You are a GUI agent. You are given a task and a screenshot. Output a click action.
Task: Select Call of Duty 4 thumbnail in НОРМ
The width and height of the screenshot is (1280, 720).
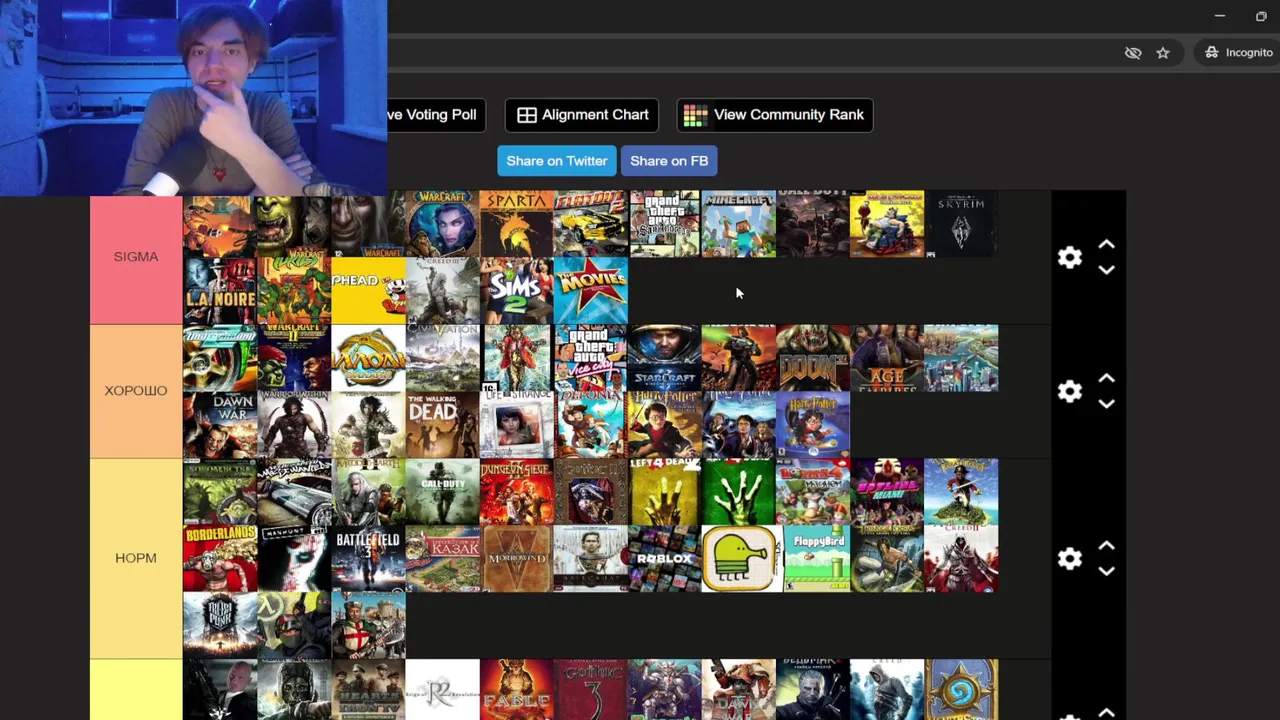click(442, 492)
